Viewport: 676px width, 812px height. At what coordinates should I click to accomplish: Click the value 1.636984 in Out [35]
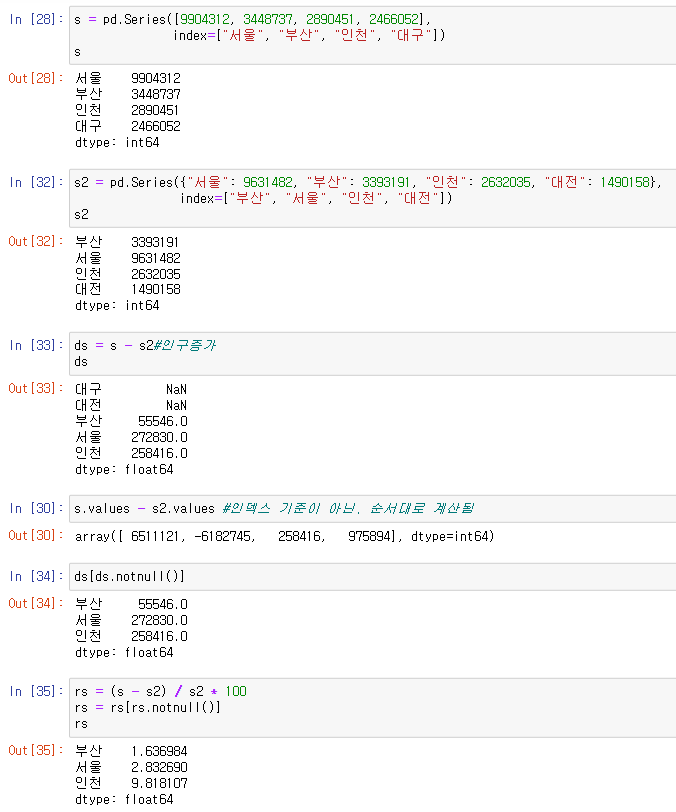160,751
